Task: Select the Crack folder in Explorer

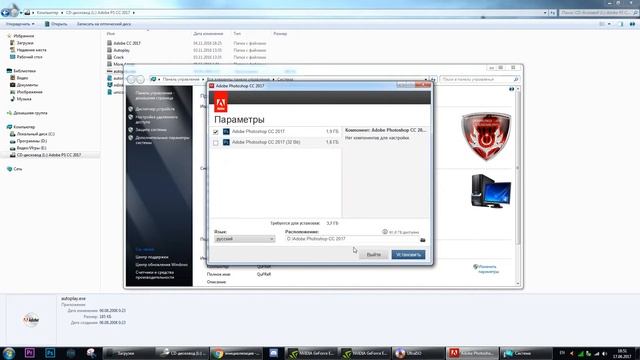Action: [x=119, y=57]
